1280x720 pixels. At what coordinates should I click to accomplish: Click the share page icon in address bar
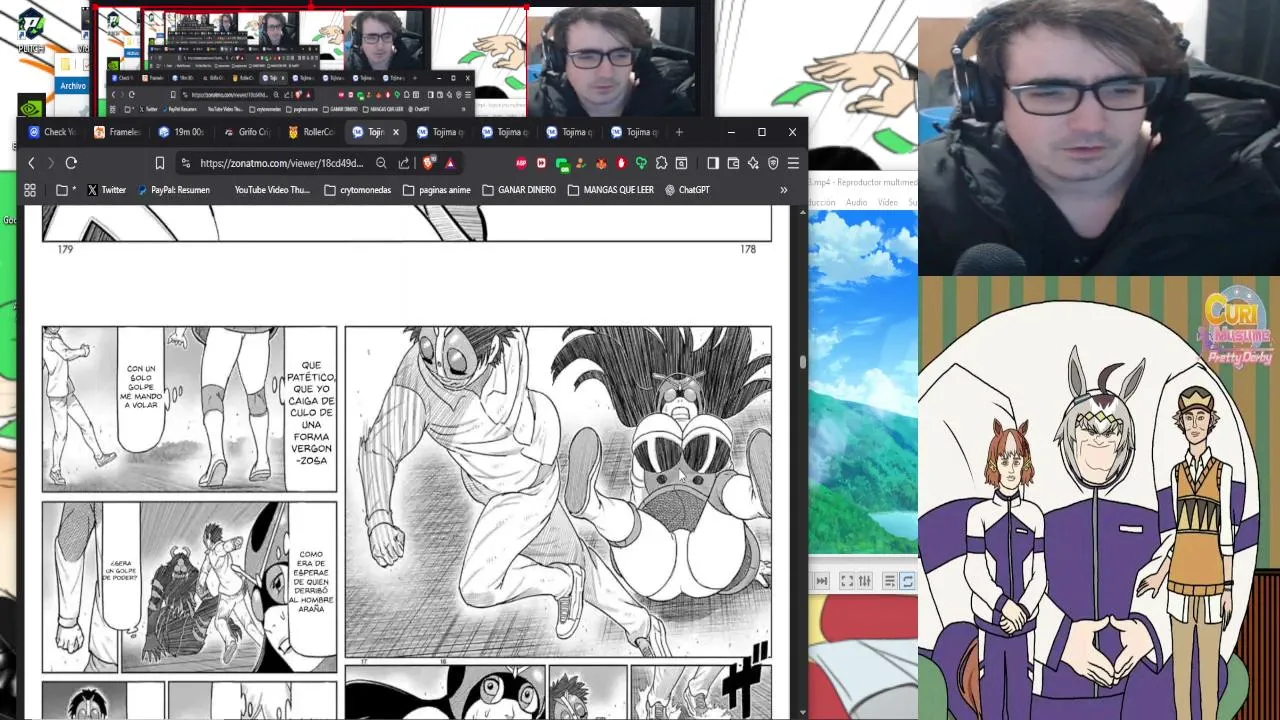pyautogui.click(x=404, y=163)
